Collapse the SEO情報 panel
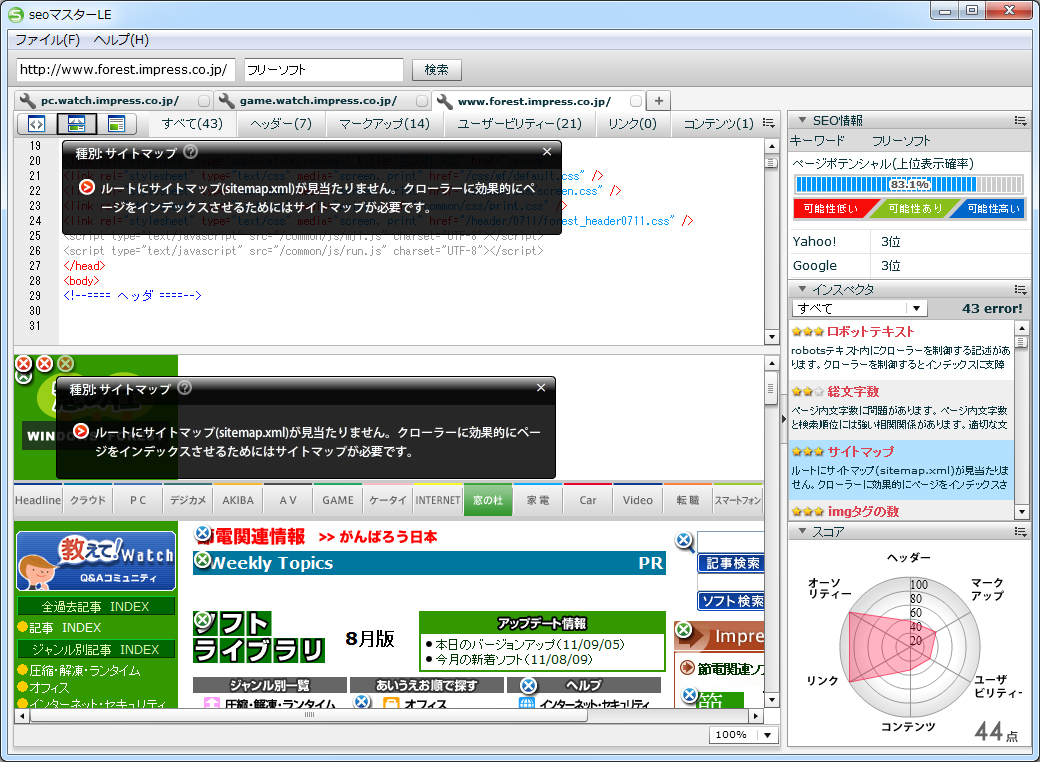The height and width of the screenshot is (762, 1040). point(799,121)
